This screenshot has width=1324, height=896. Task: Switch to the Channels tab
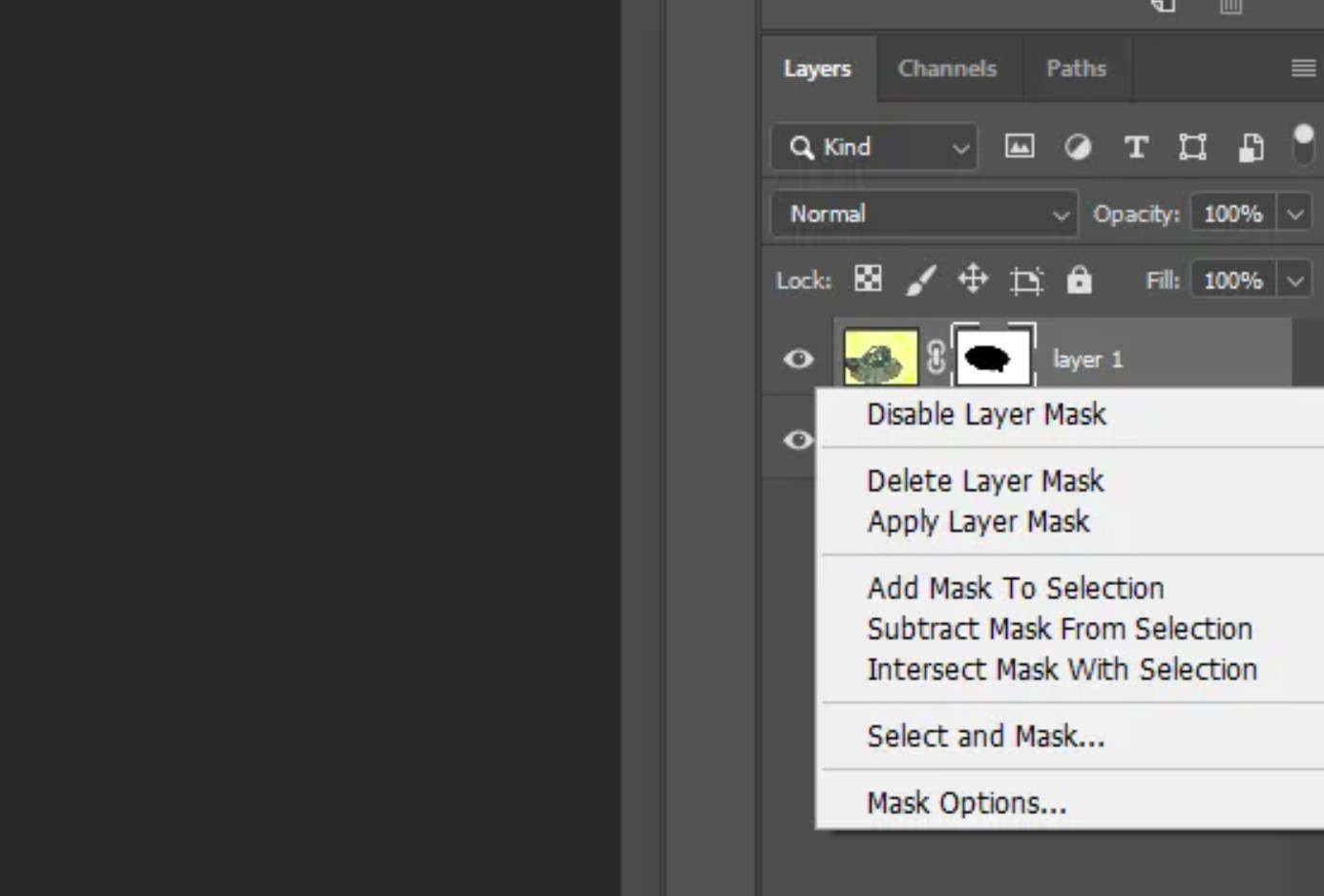[947, 69]
